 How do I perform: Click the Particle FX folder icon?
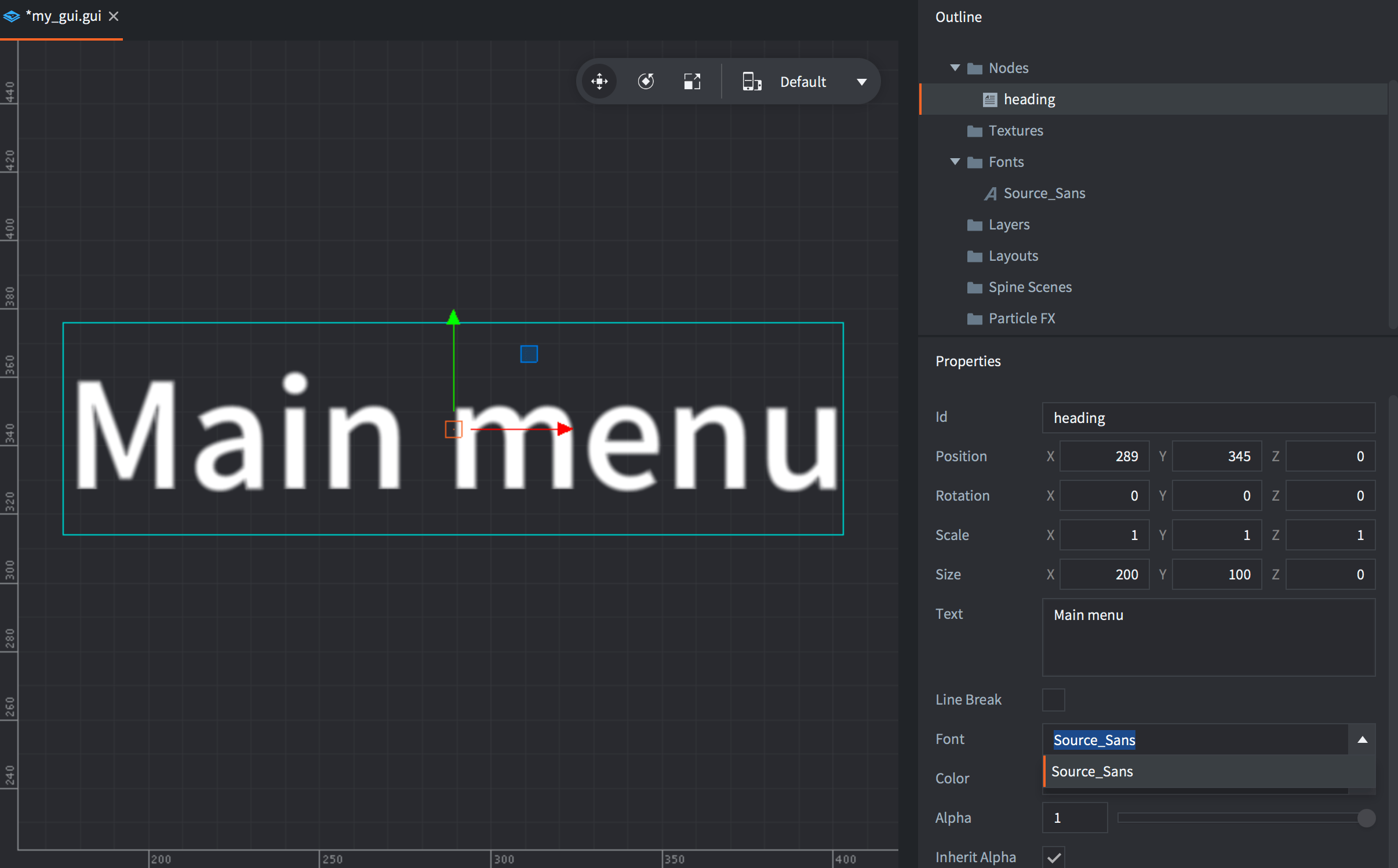tap(975, 319)
